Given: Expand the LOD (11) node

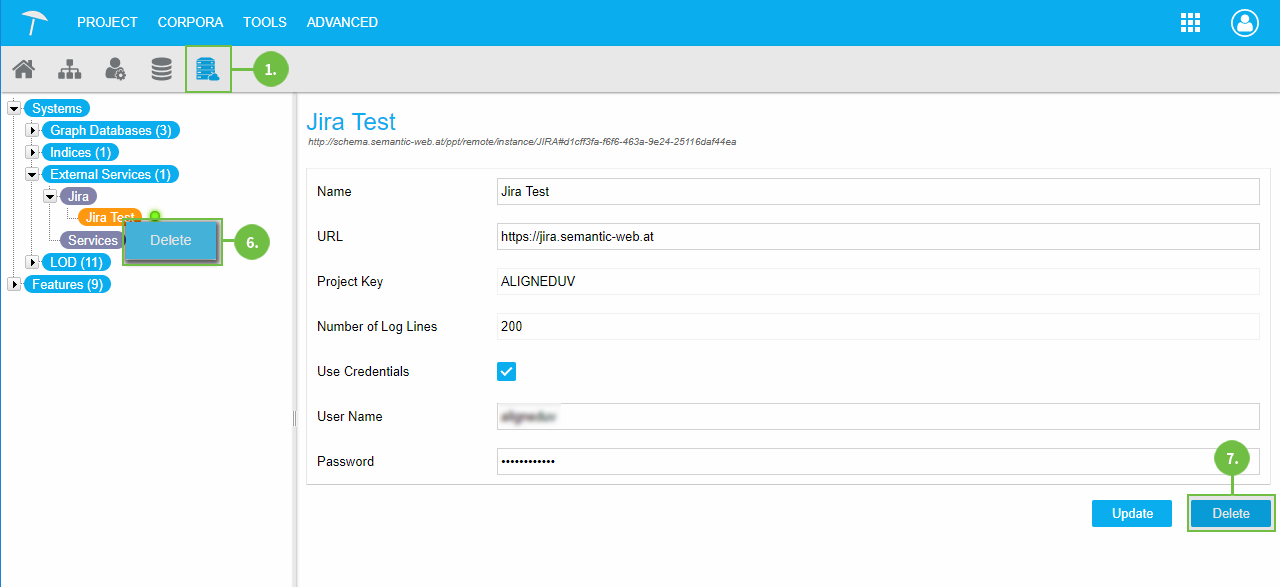Looking at the screenshot, I should [x=32, y=262].
